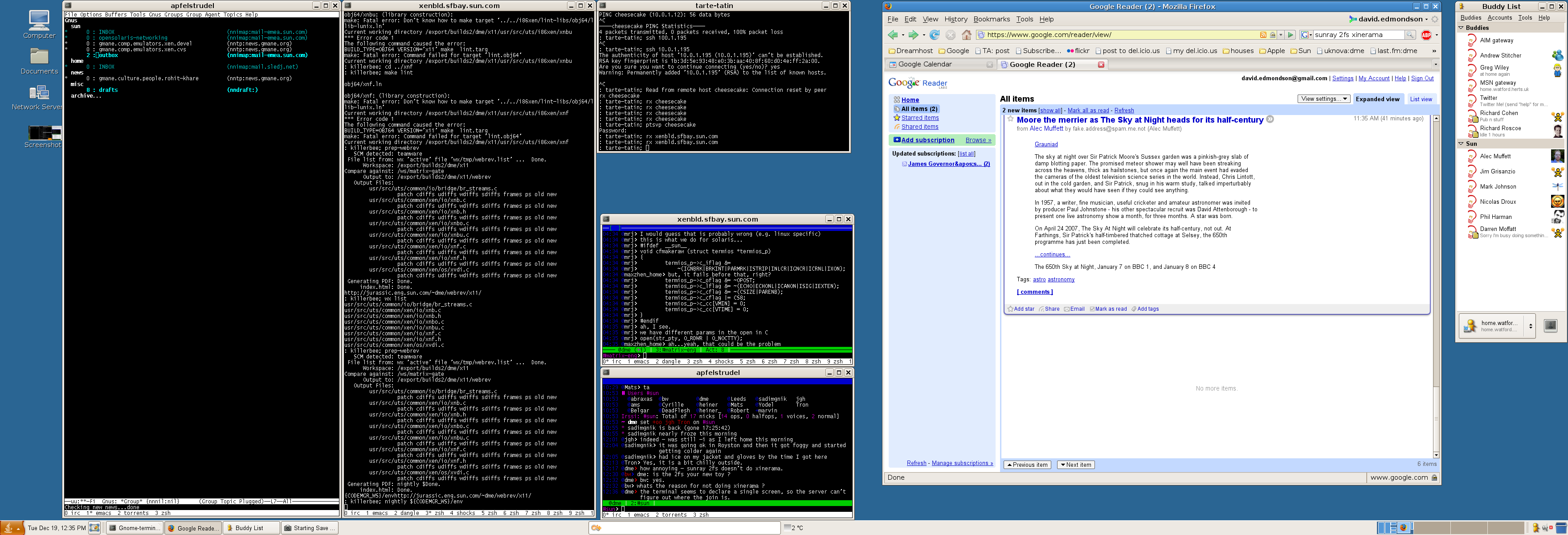
Task: Click the Firefox Back arrow
Action: point(892,35)
